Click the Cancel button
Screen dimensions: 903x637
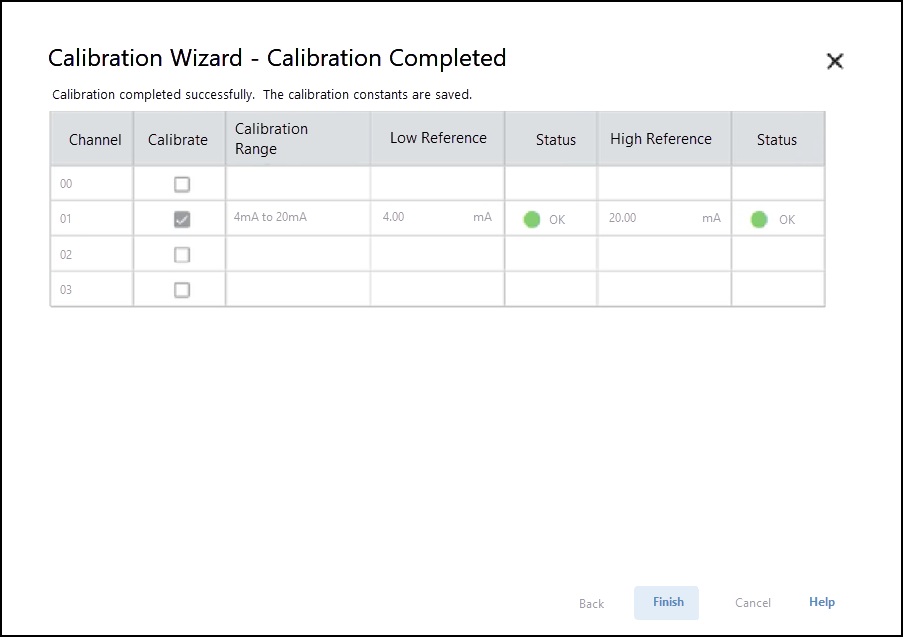click(752, 603)
